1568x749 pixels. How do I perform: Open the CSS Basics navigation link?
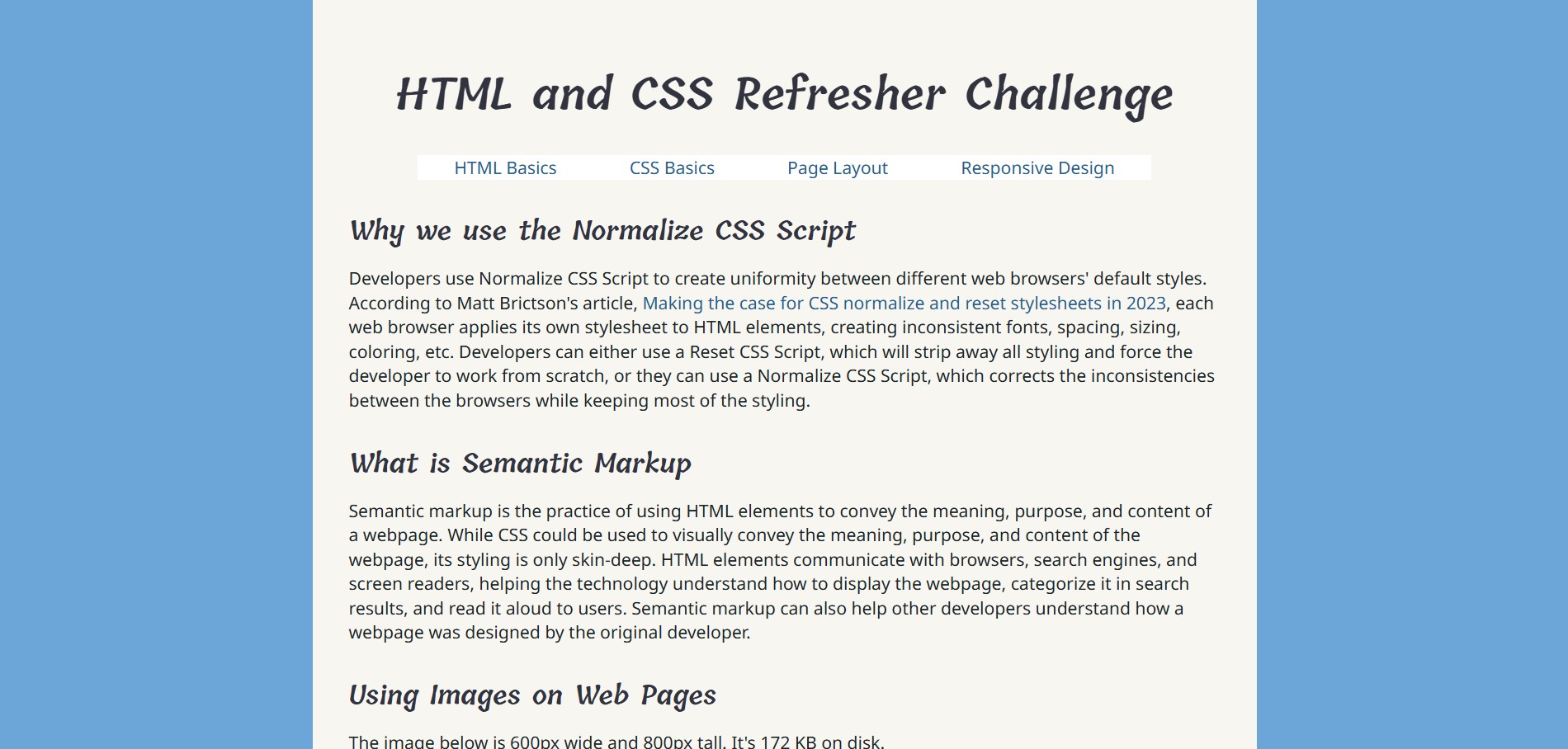point(671,167)
